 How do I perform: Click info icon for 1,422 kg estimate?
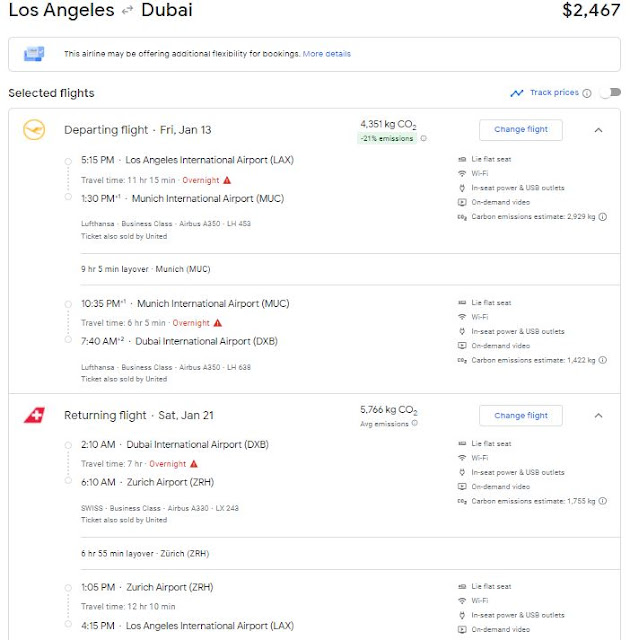click(x=602, y=359)
